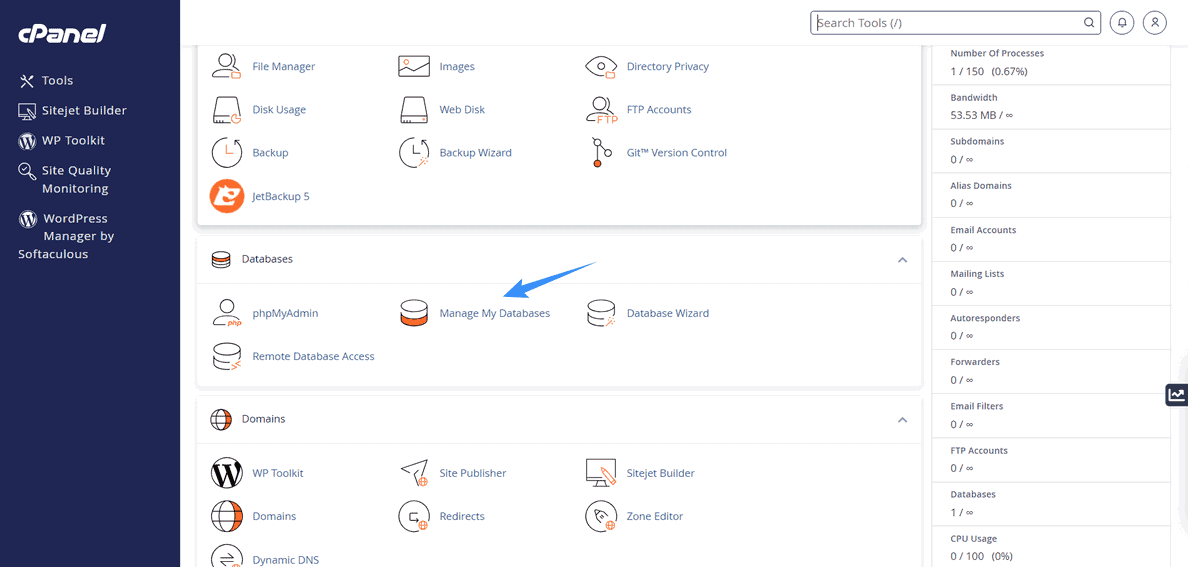
Task: Click the Autoresponders statistic label
Action: click(985, 318)
